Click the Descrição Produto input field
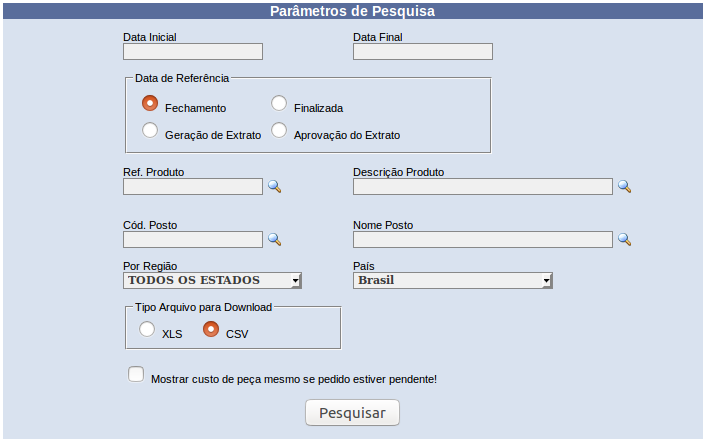Viewport: 707px width, 442px height. tap(483, 187)
